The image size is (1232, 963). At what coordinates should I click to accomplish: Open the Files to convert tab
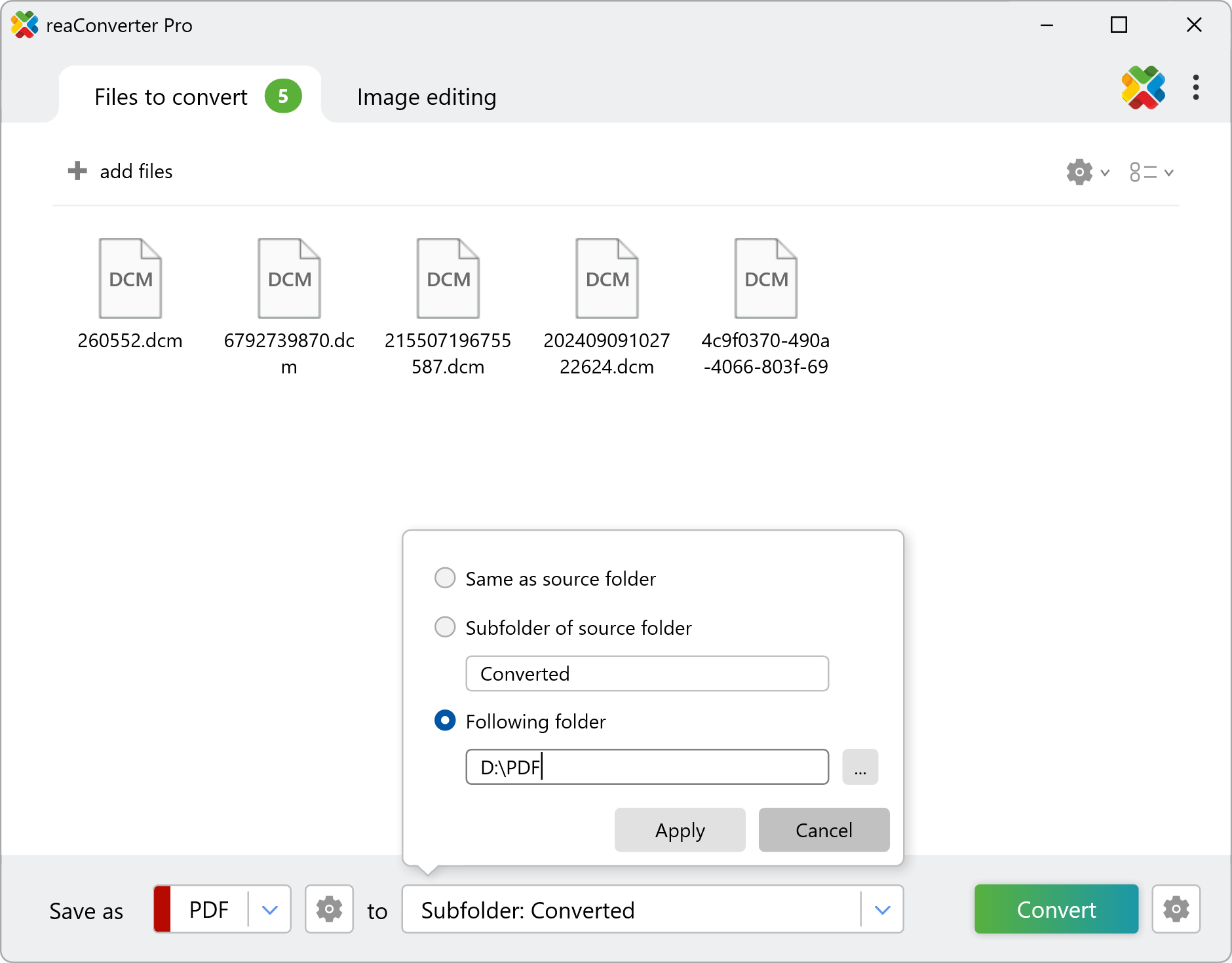(171, 96)
